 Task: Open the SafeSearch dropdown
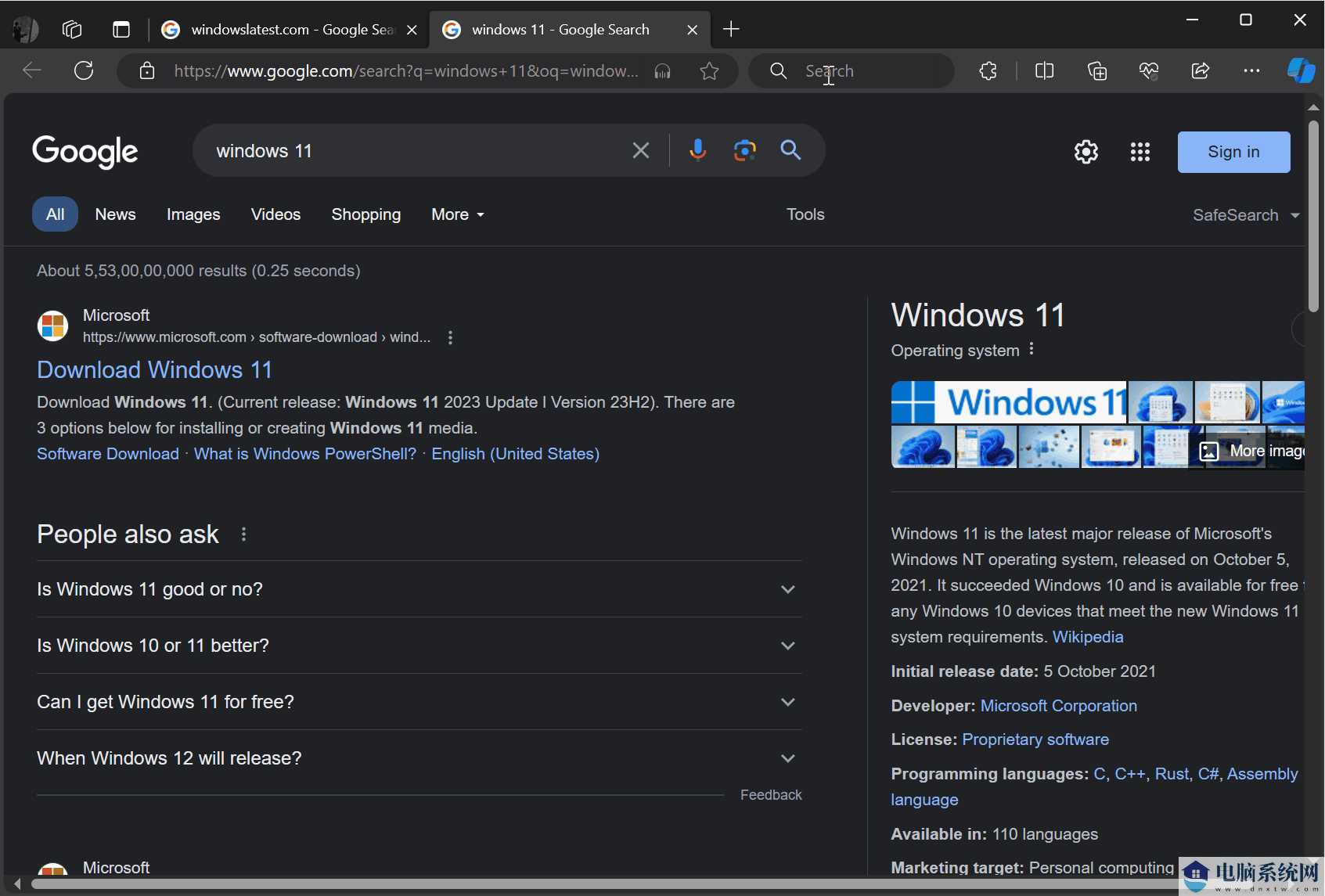pos(1246,215)
